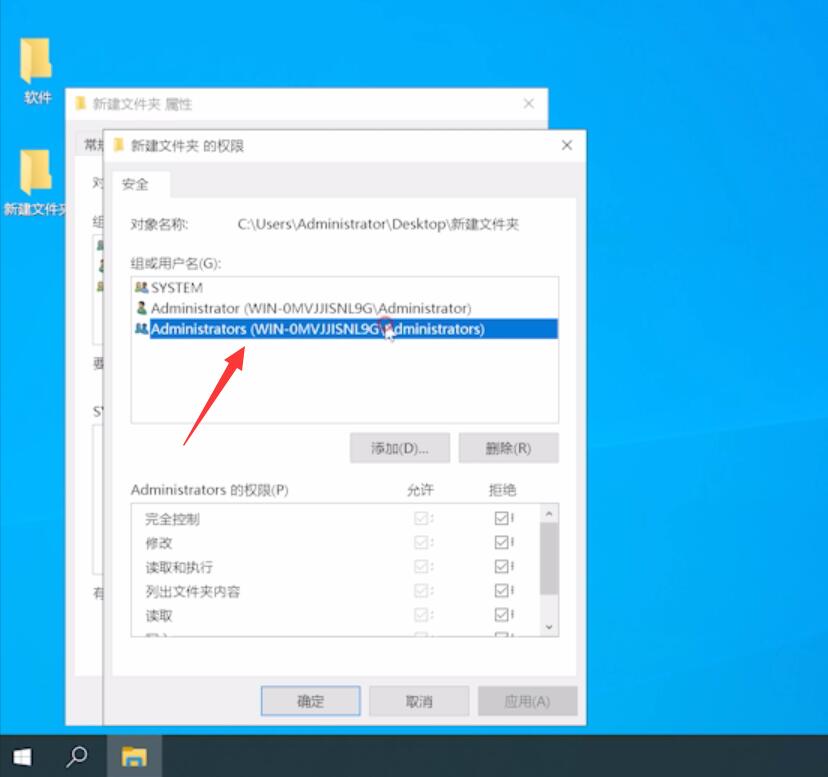Click the object path C:\Users\Administrator\Desktop\新建文件夹

tap(378, 224)
